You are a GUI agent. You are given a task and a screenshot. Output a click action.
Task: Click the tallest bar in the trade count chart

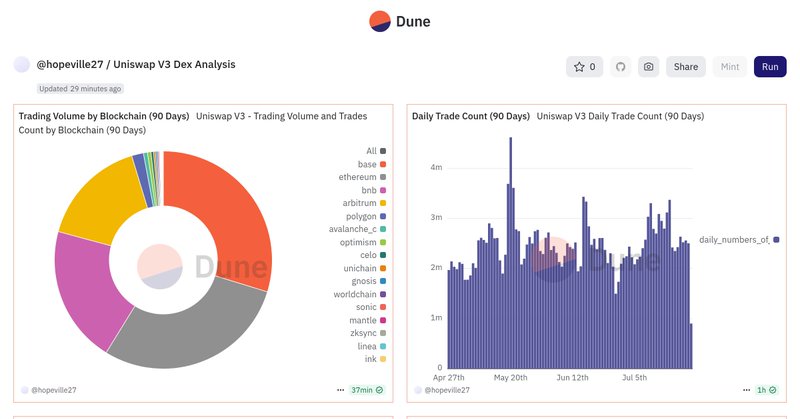point(511,253)
